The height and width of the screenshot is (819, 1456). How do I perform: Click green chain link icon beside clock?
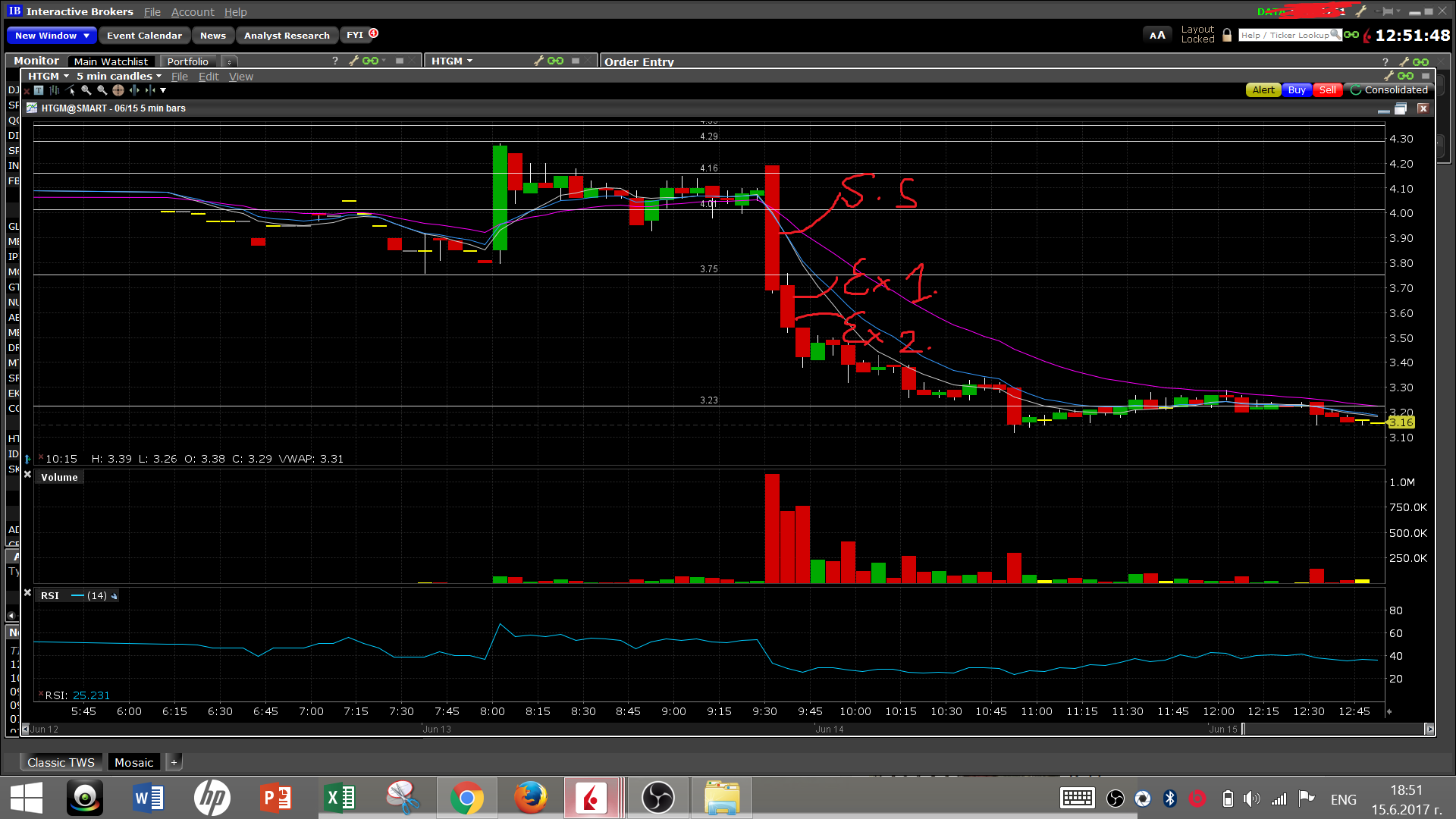(x=1351, y=35)
